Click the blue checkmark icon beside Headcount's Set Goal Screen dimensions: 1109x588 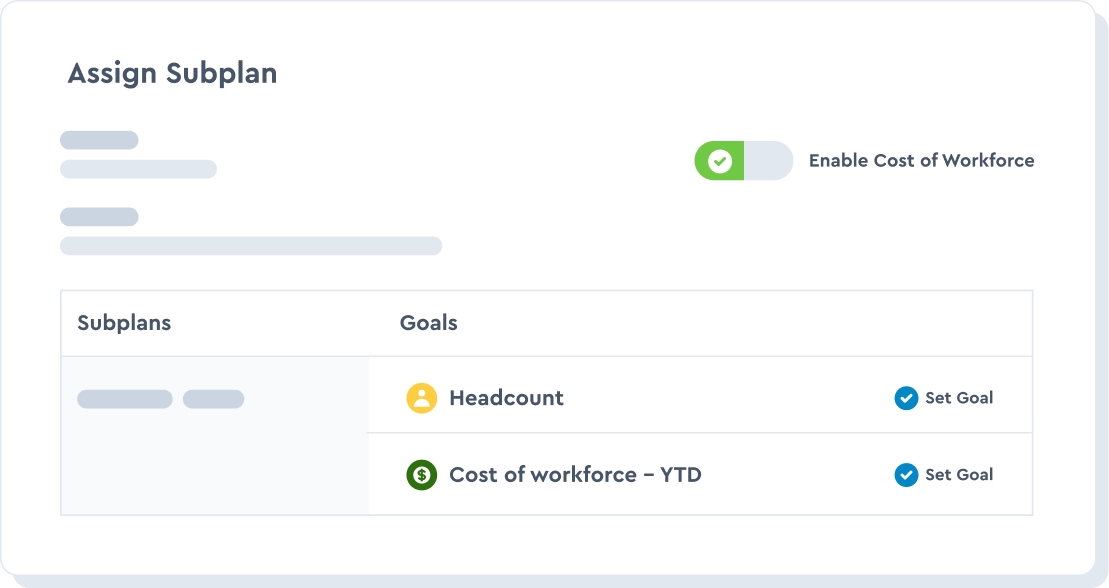coord(906,398)
